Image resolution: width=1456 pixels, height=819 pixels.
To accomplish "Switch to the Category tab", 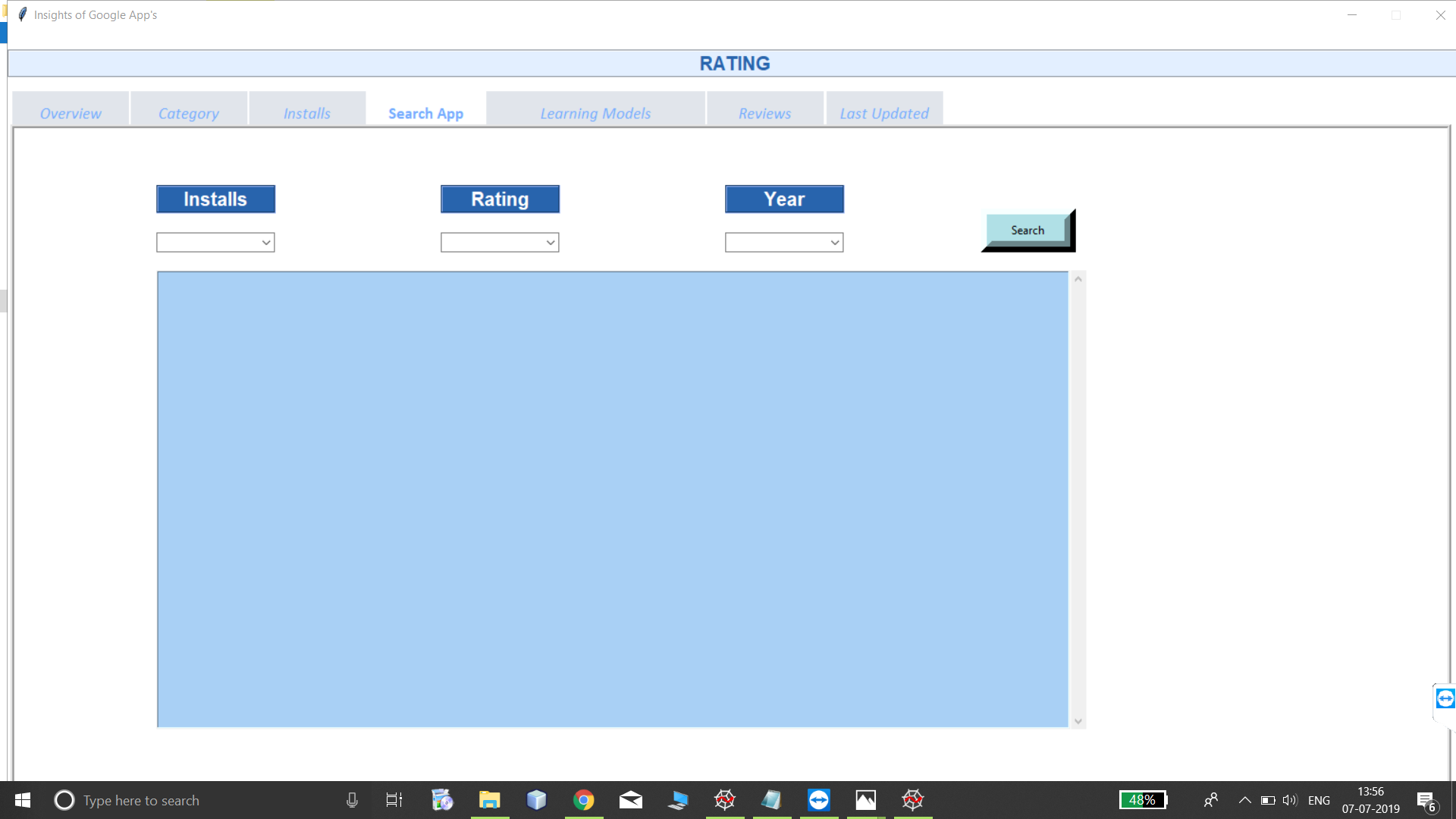I will [188, 113].
